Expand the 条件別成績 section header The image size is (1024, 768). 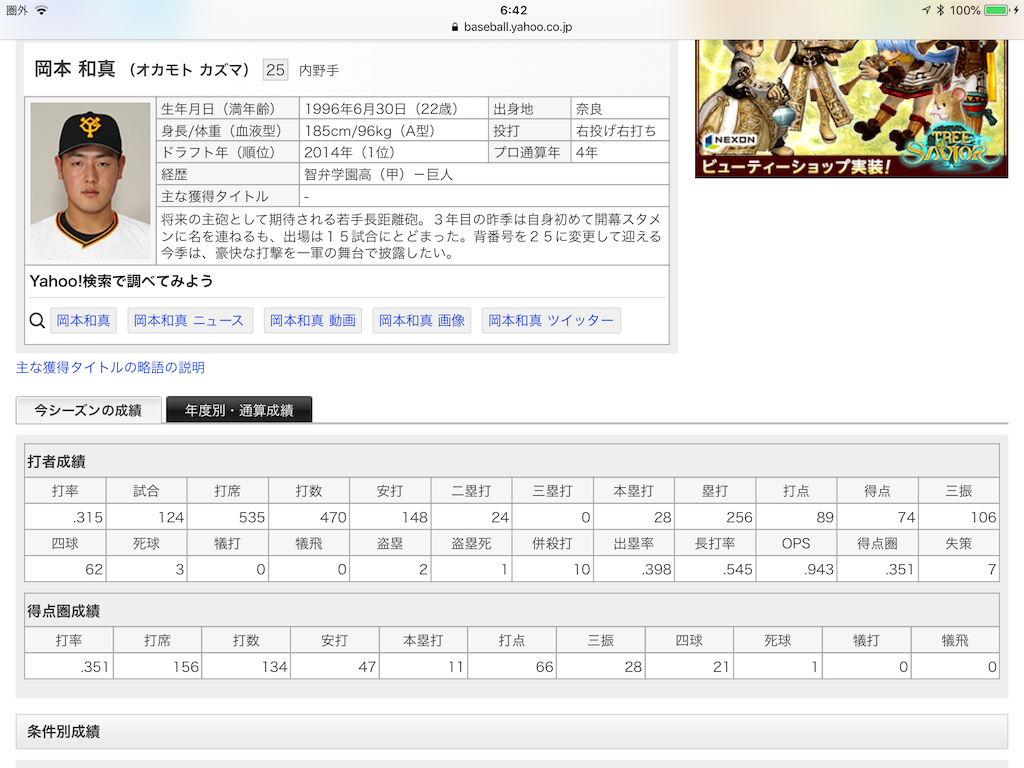[512, 731]
